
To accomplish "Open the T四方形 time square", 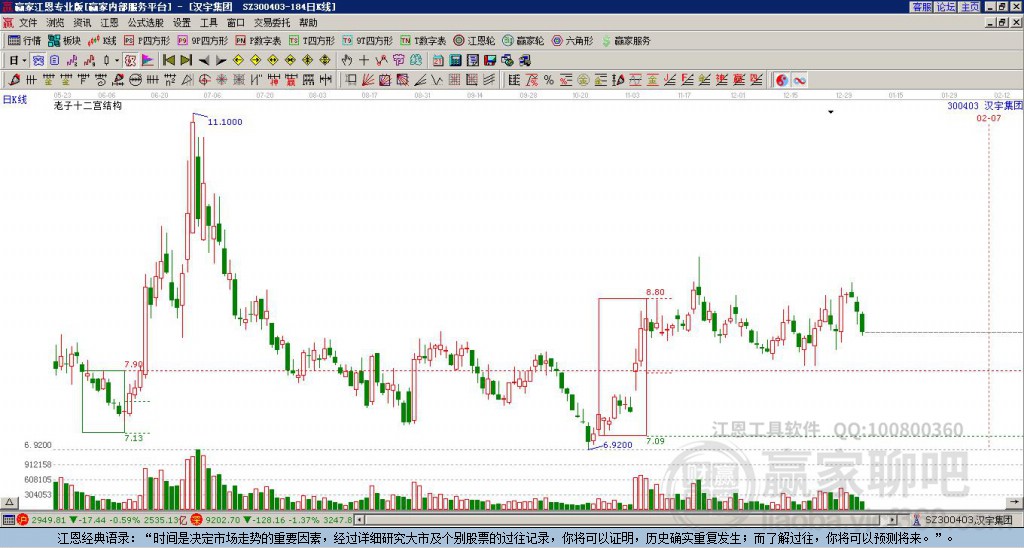I will tap(312, 40).
